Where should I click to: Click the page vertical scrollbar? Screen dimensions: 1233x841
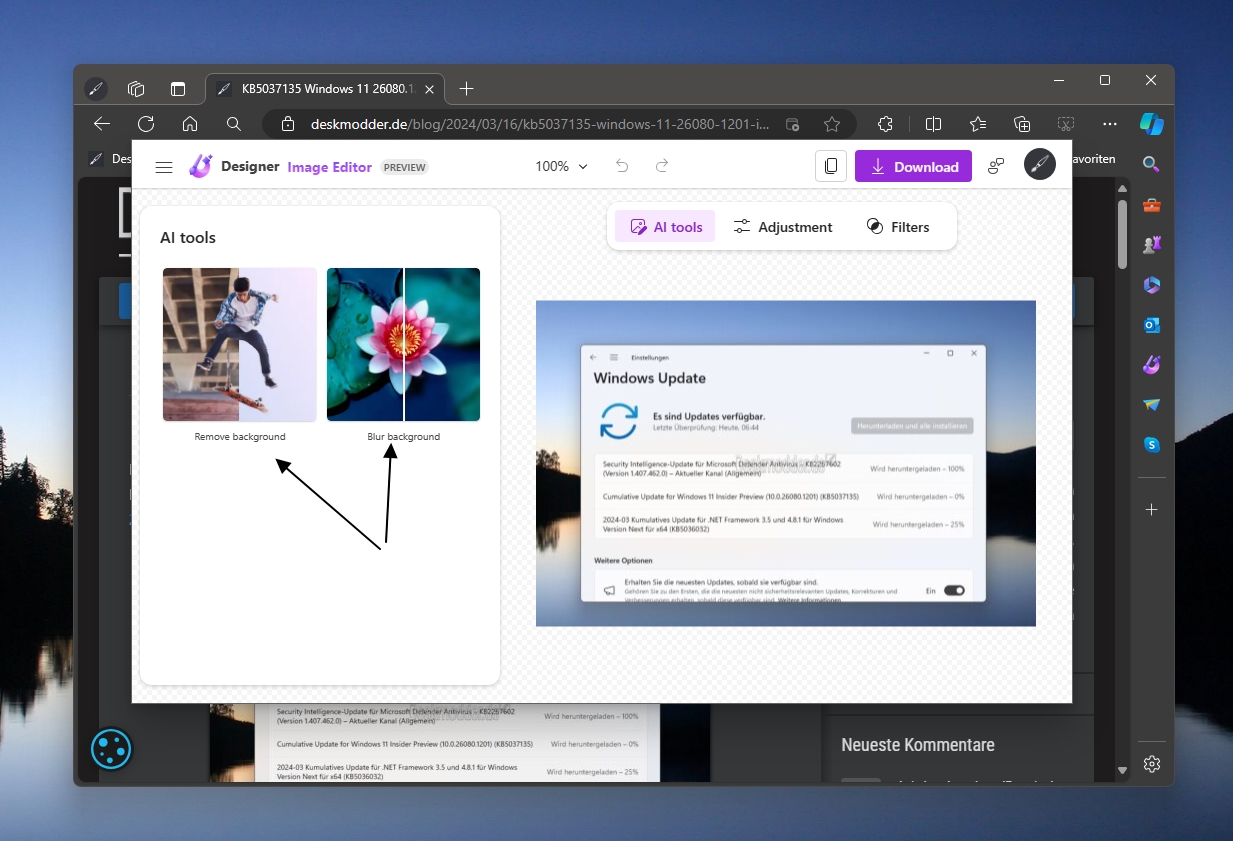[1122, 234]
